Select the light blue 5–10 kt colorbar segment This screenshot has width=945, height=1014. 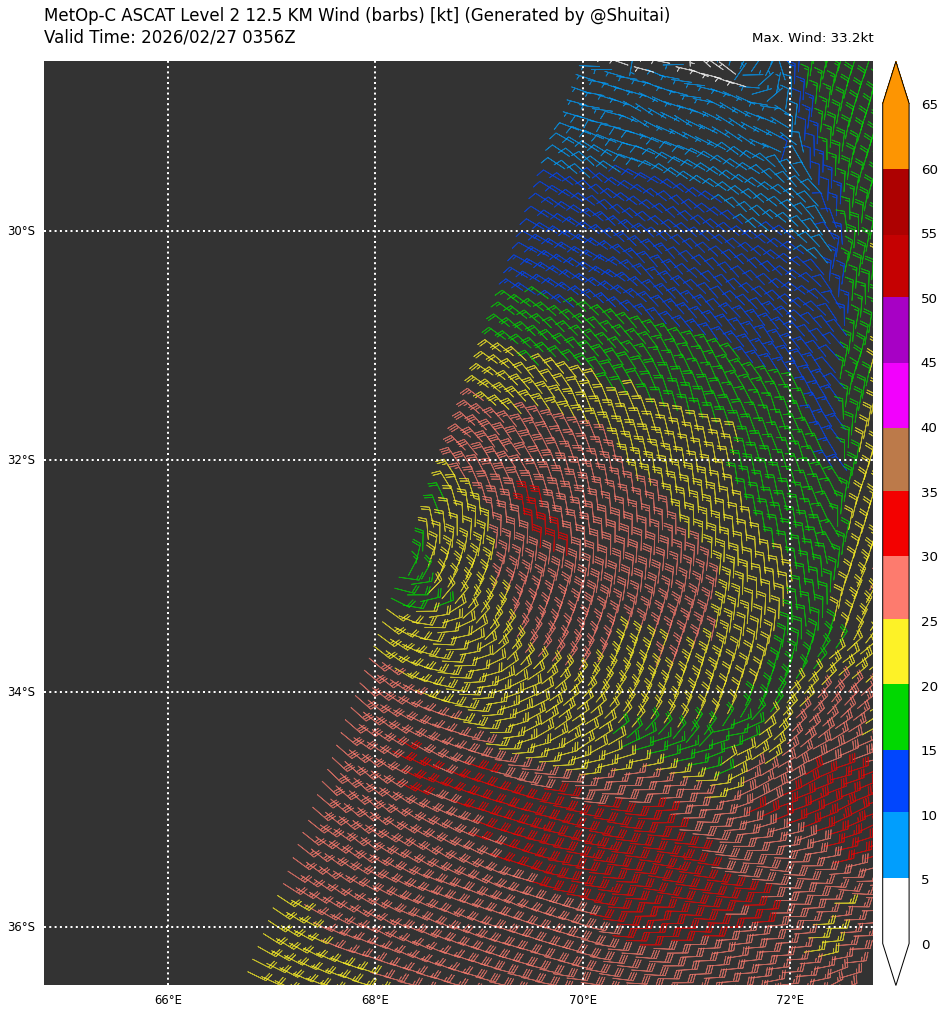coord(895,845)
